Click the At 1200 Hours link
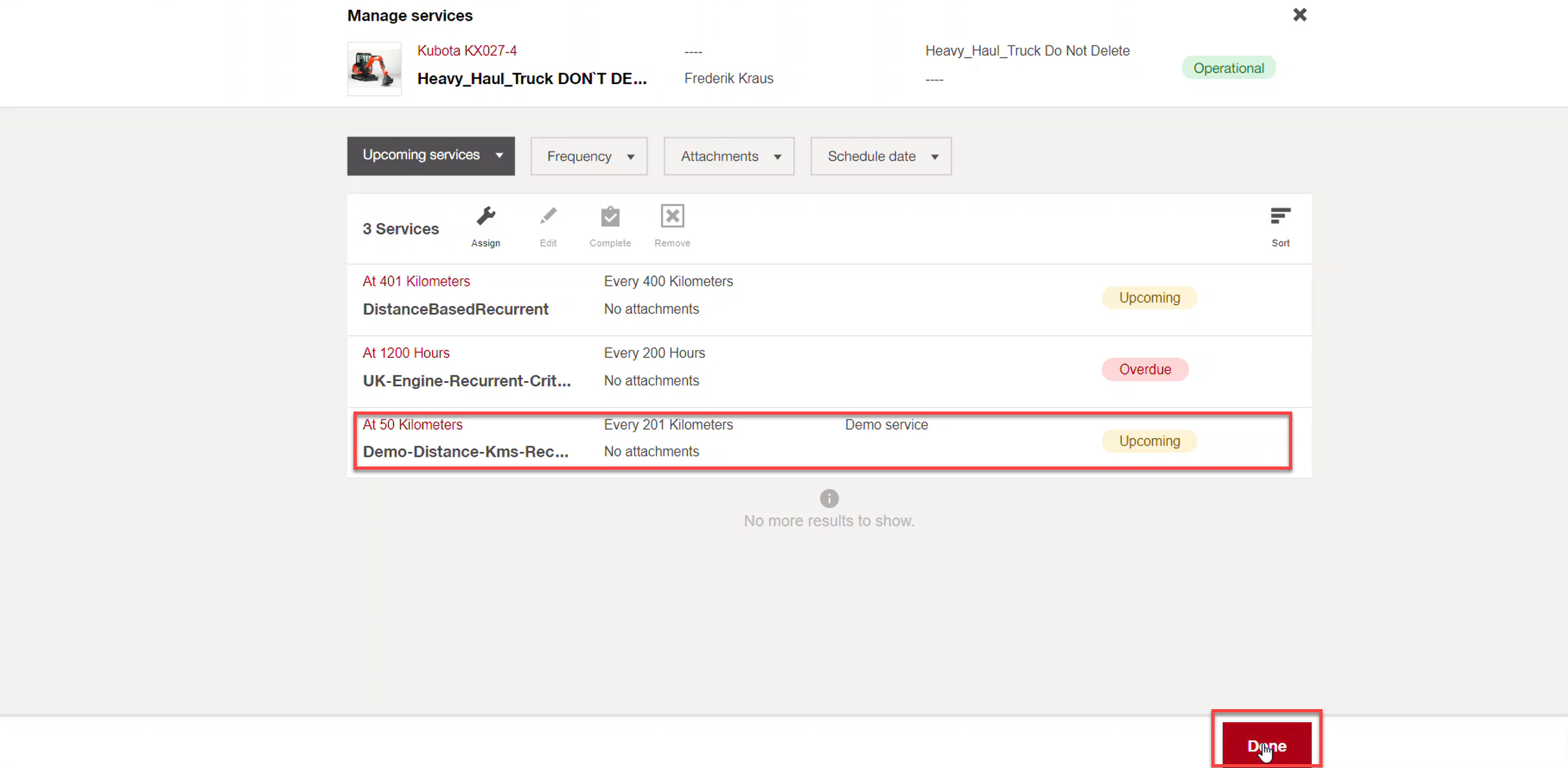Image resolution: width=1568 pixels, height=768 pixels. (x=406, y=353)
